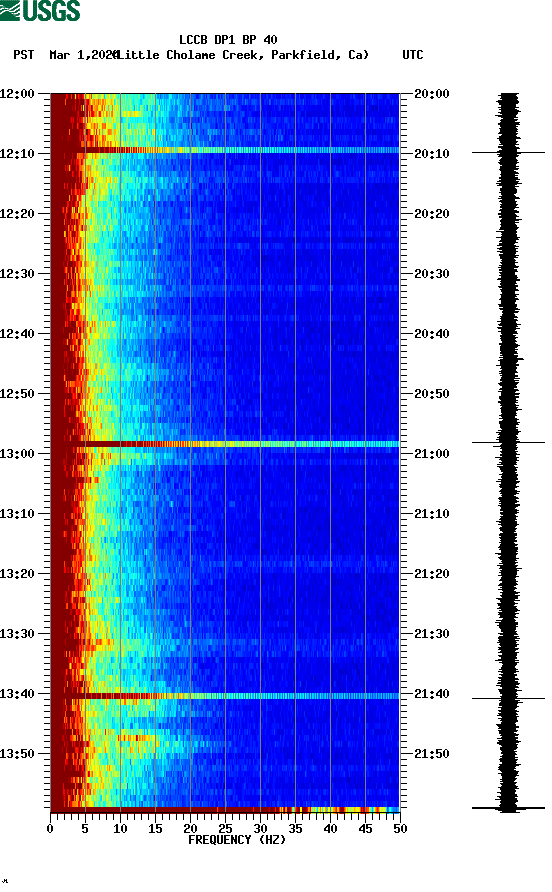Click the seismogram tick mark near 21:40
Screen dimensions: 552x892
coord(508,698)
